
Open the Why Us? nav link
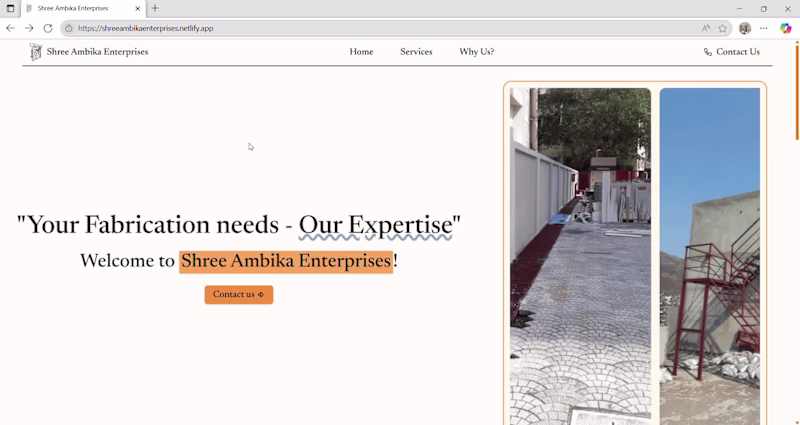pyautogui.click(x=477, y=52)
